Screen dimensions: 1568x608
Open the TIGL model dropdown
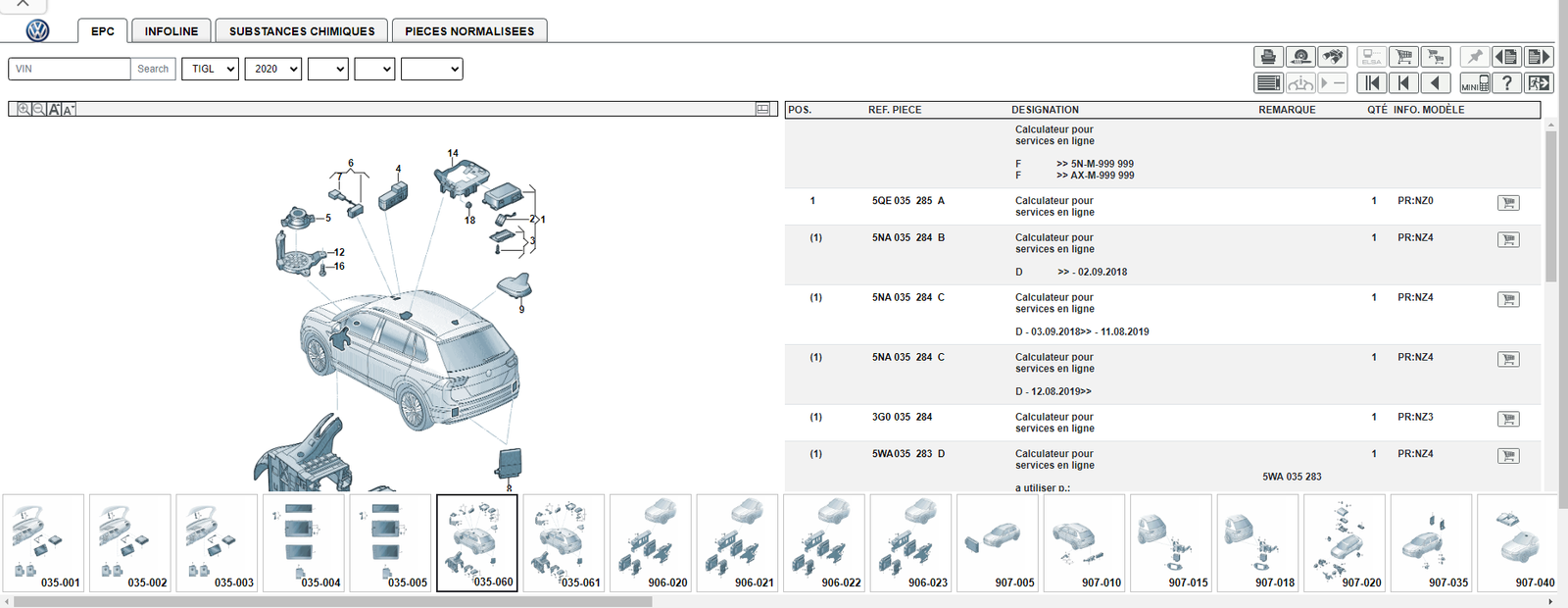tap(211, 69)
